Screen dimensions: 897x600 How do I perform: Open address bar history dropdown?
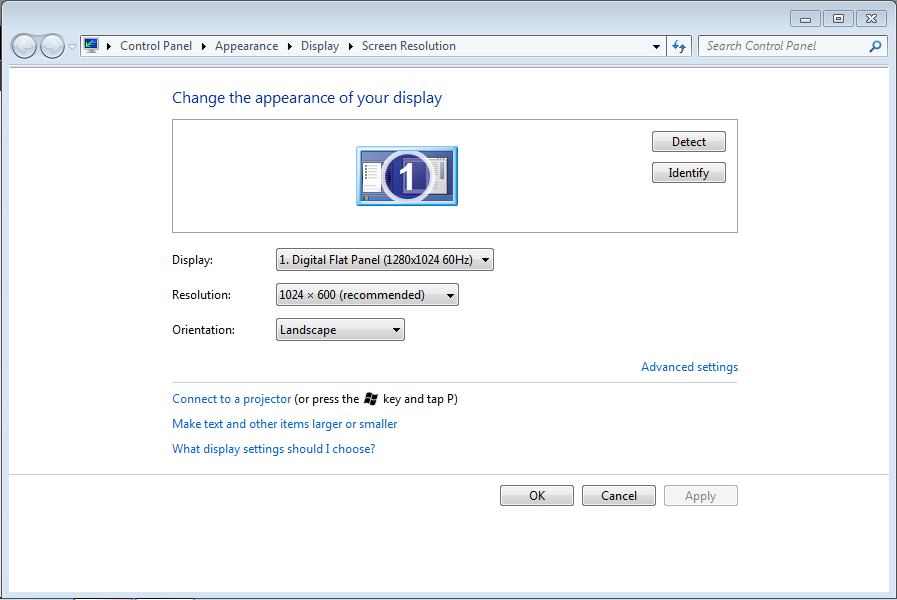tap(656, 46)
